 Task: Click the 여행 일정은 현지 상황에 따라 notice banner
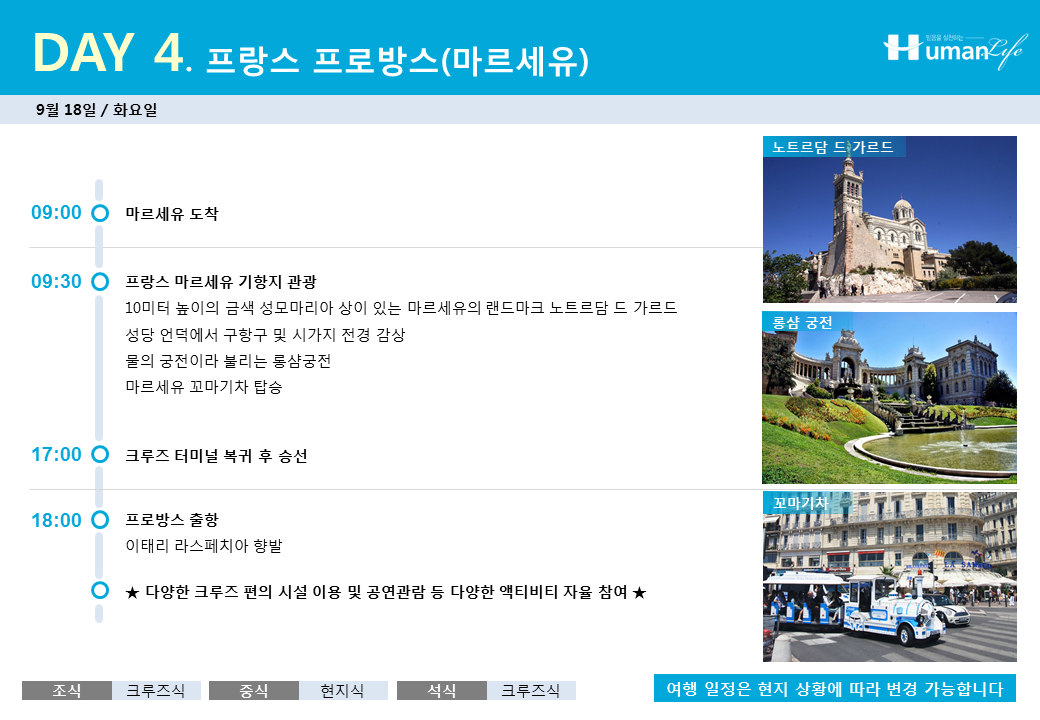(x=835, y=688)
